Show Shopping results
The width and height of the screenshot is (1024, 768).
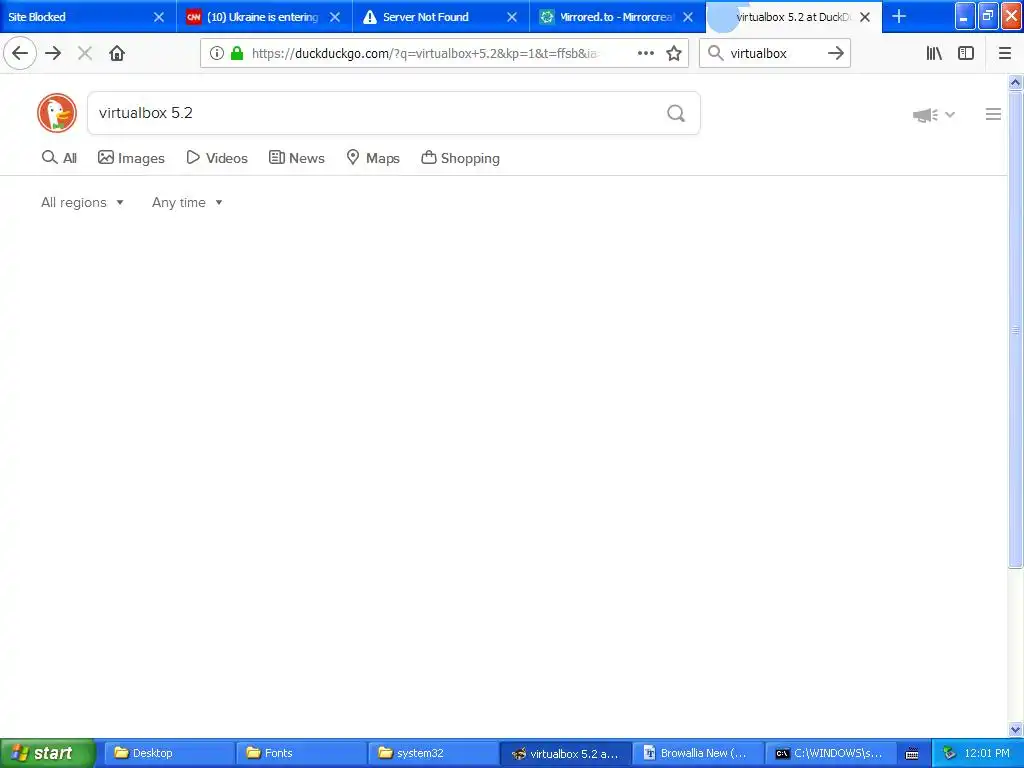pos(460,158)
